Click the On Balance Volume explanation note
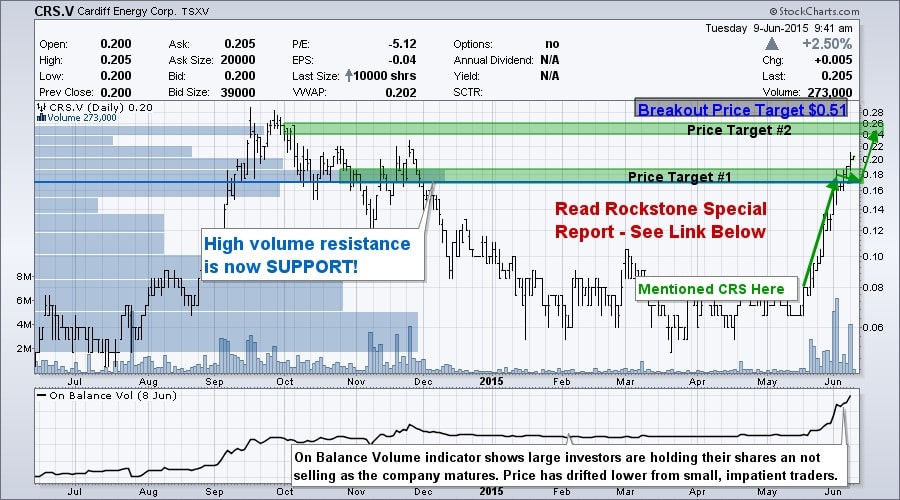The height and width of the screenshot is (500, 900). (x=570, y=464)
